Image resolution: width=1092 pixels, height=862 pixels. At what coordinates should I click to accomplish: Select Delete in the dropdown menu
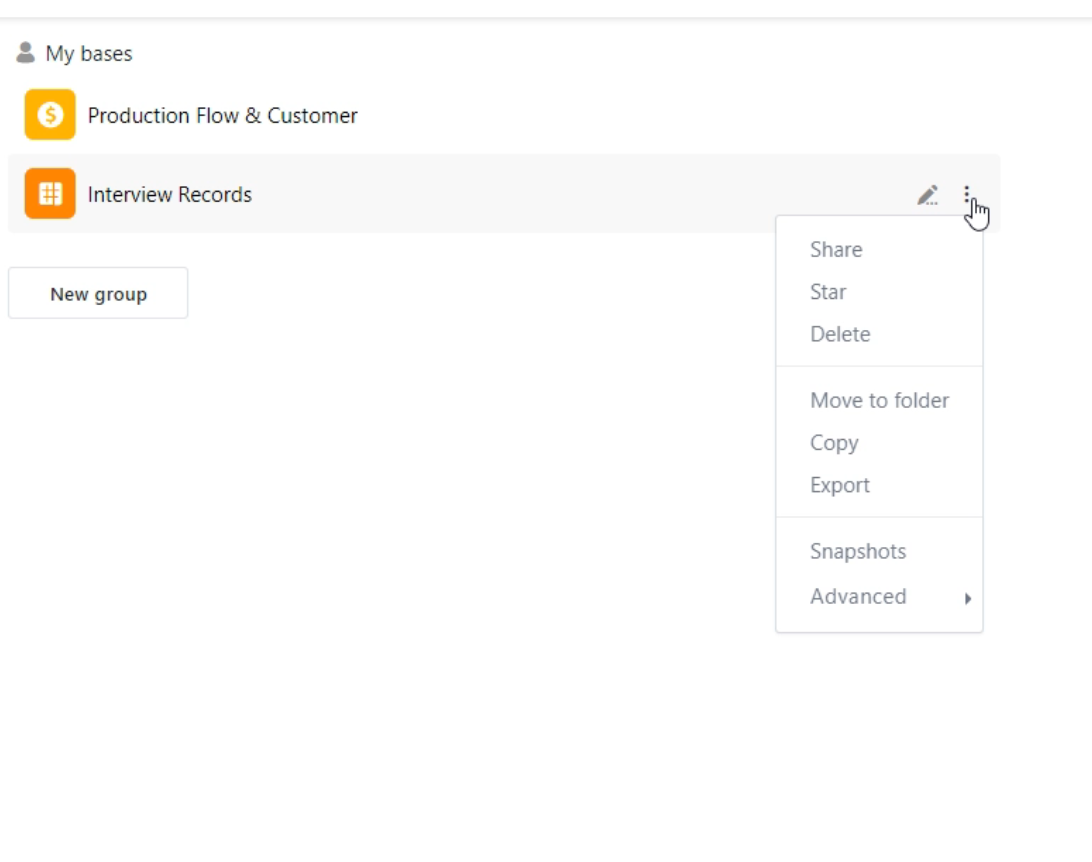[x=840, y=334]
